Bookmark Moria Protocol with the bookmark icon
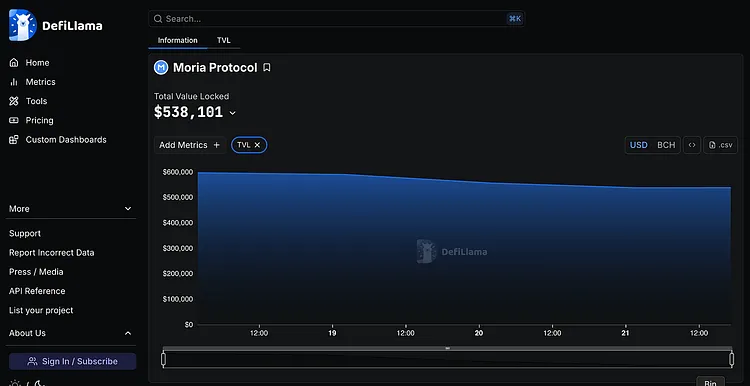The width and height of the screenshot is (750, 386). click(x=267, y=68)
